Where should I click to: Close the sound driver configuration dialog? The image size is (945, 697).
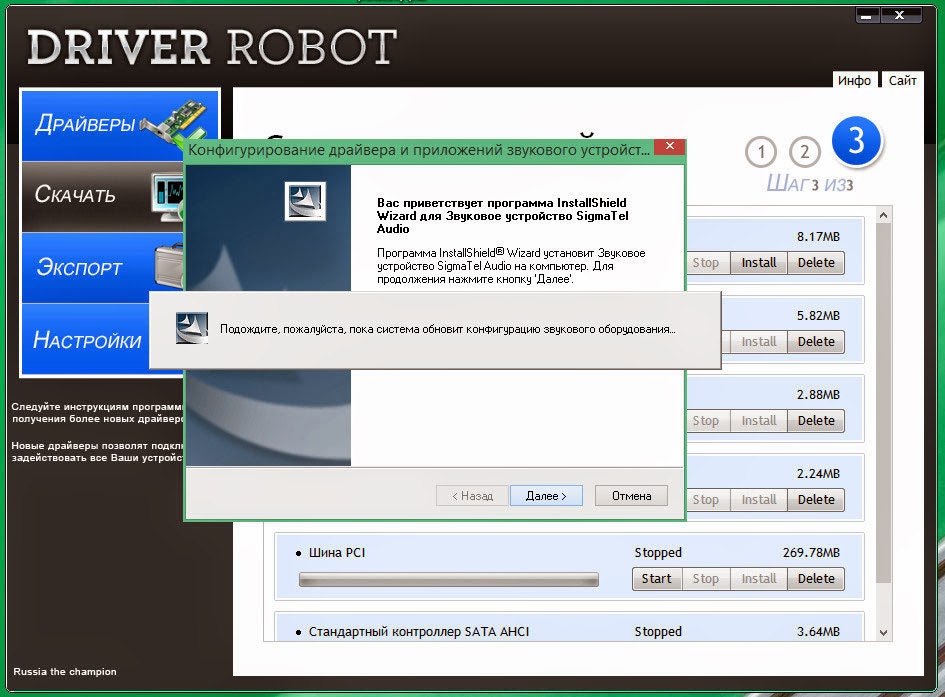coord(670,146)
